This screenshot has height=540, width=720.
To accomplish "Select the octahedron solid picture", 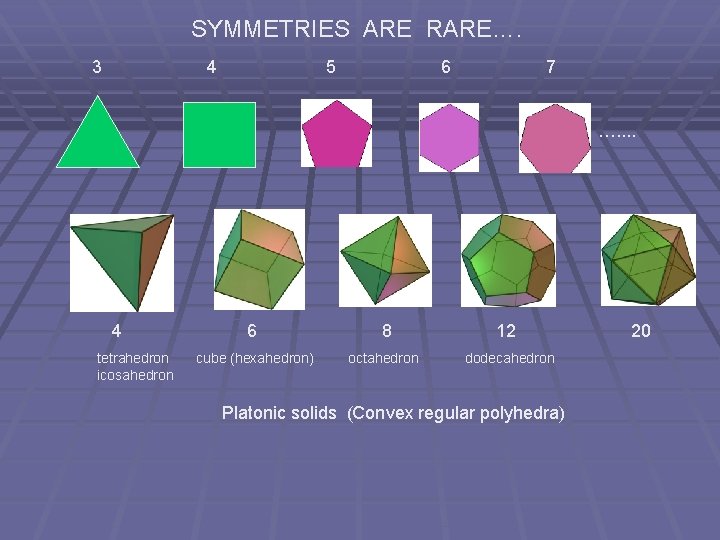I will (385, 260).
